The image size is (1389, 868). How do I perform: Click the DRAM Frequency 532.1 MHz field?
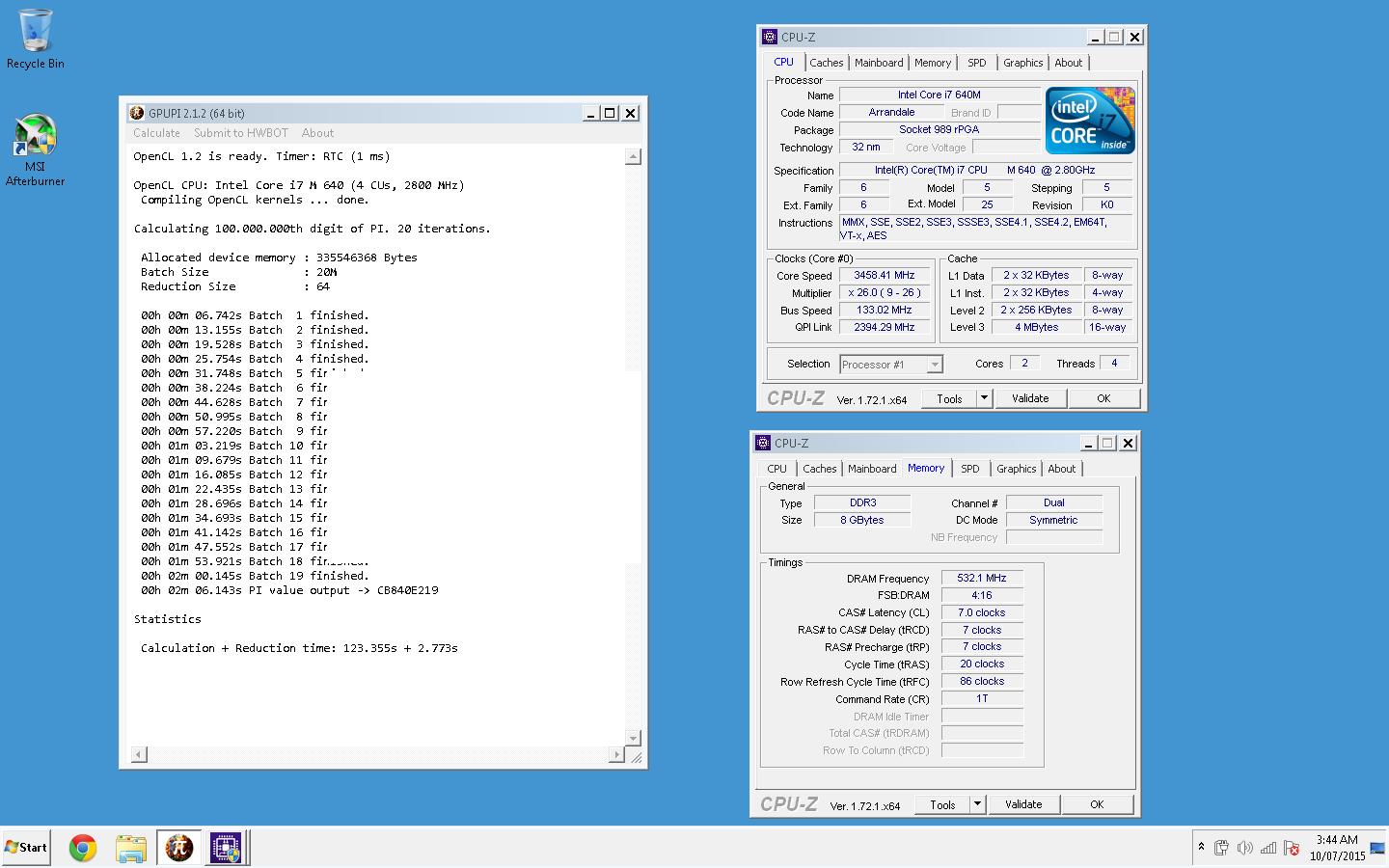click(x=982, y=579)
